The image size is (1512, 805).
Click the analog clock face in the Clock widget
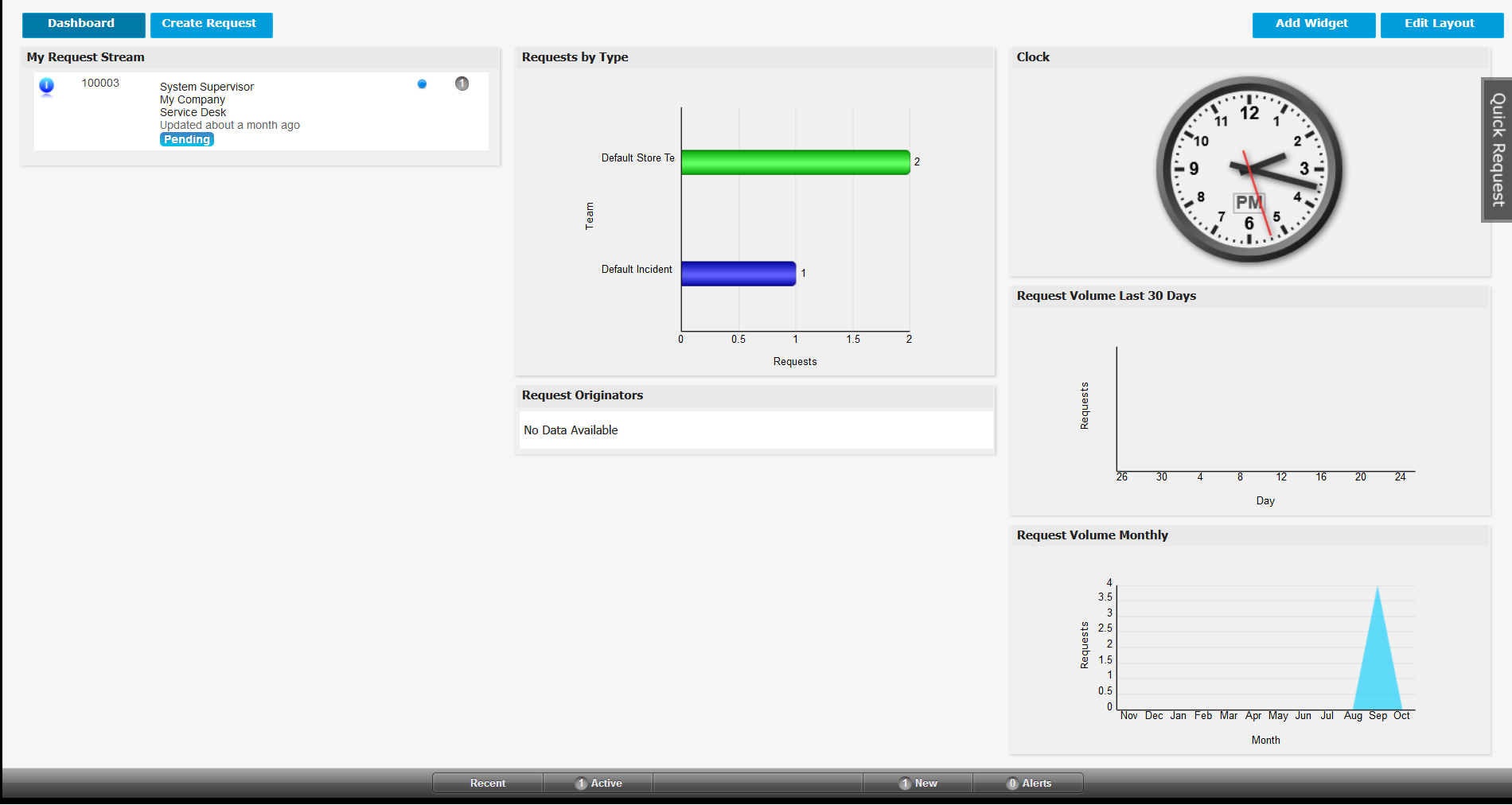(1248, 169)
